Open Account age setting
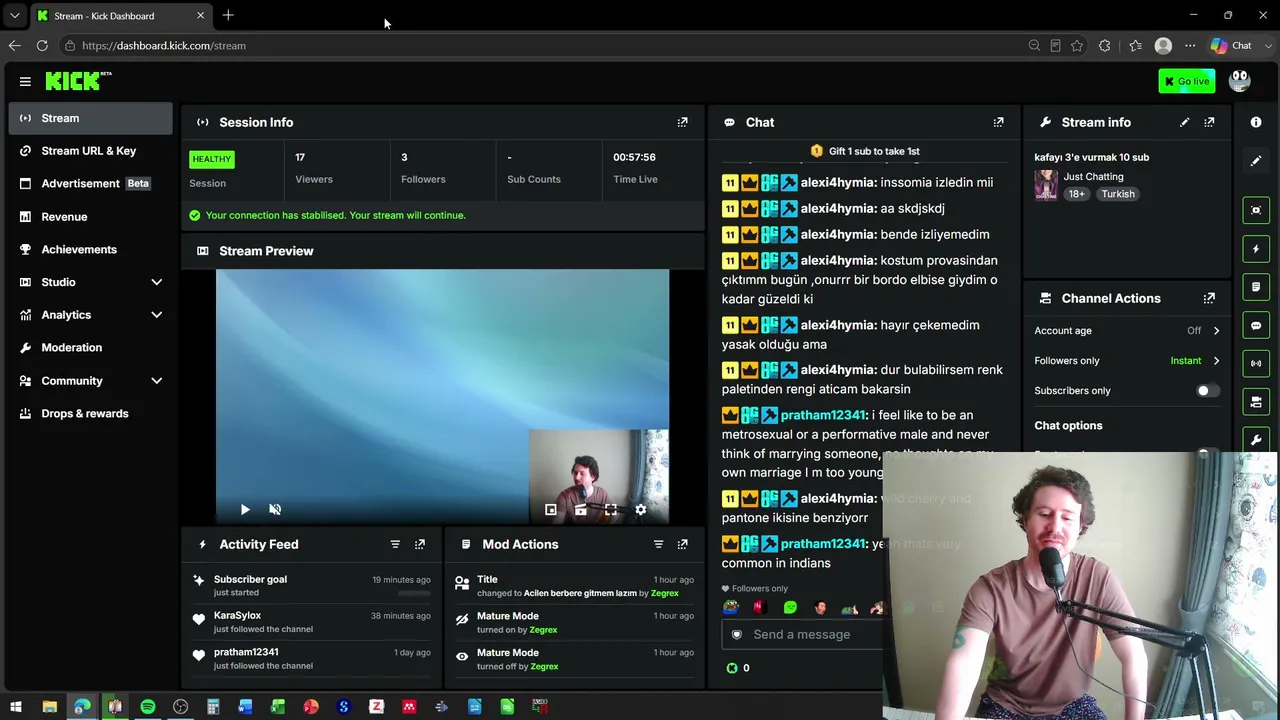 (x=1127, y=330)
